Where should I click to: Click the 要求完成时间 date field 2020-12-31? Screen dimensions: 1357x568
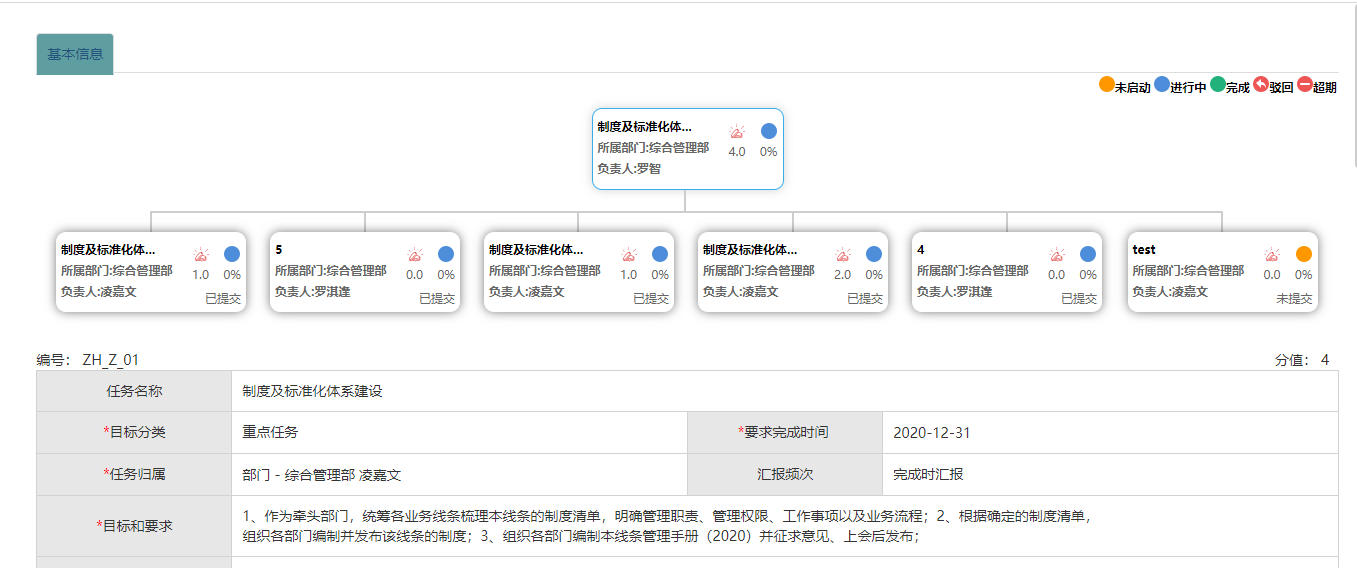[x=931, y=433]
